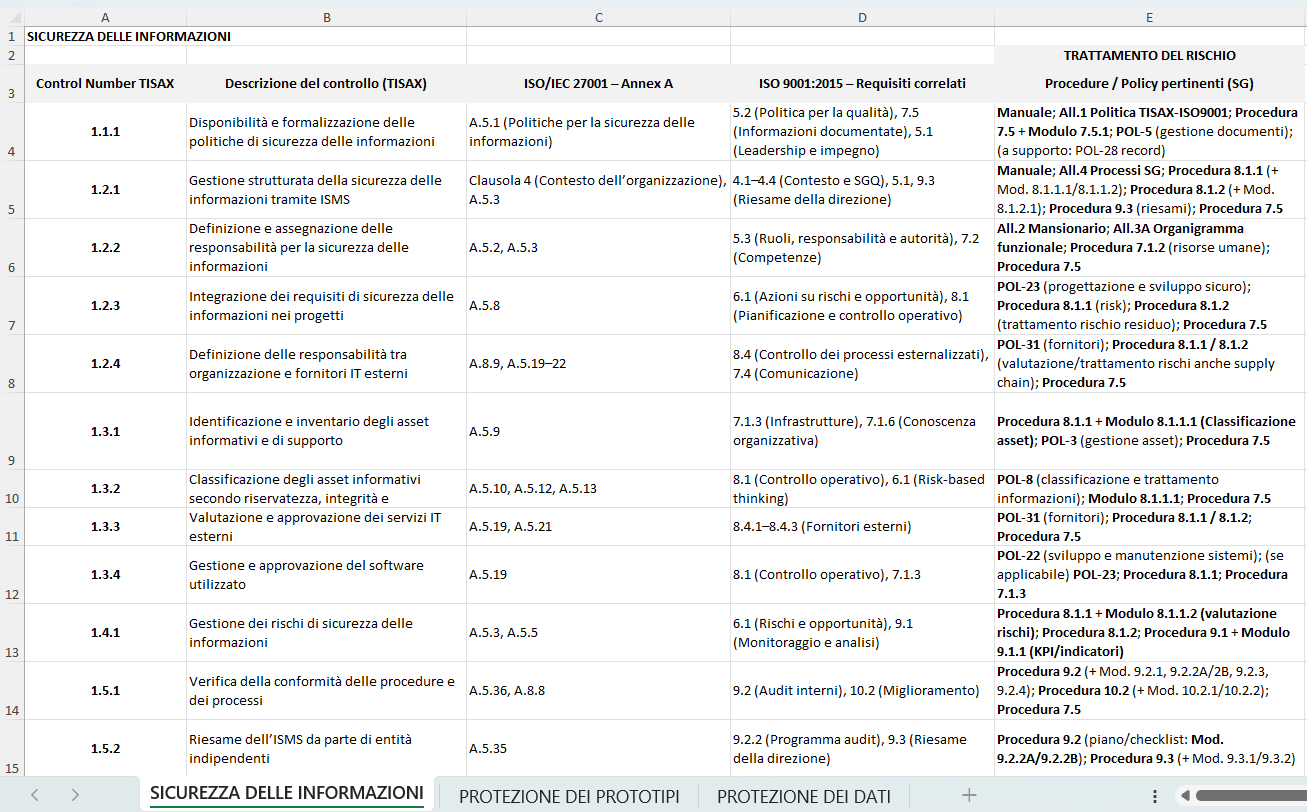Click the 'Control Number TISAX' header cell
This screenshot has height=812, width=1307.
pos(105,84)
